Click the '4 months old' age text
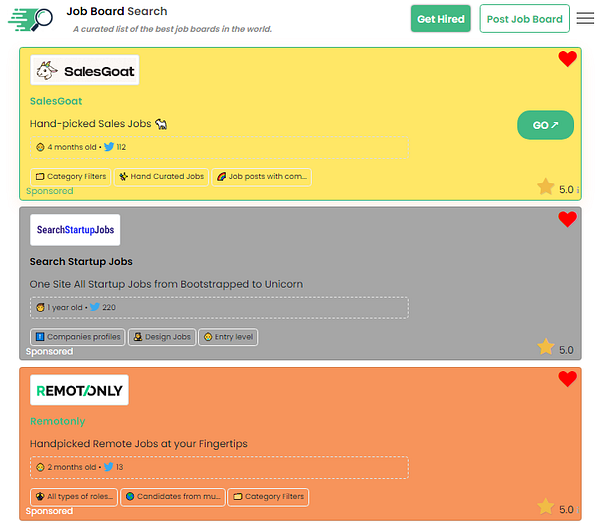The image size is (600, 525). tap(72, 147)
